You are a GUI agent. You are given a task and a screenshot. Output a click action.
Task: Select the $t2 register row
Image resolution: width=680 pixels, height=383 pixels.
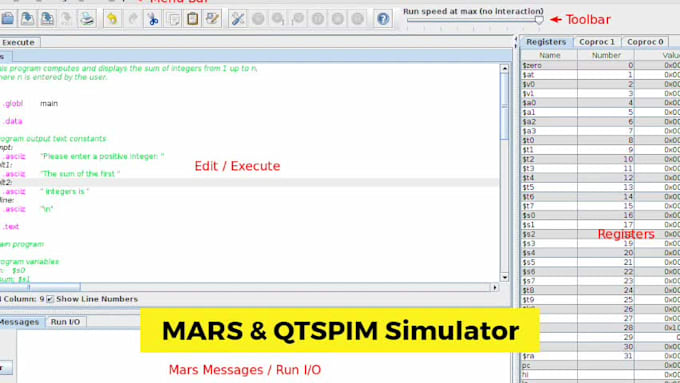pos(601,159)
